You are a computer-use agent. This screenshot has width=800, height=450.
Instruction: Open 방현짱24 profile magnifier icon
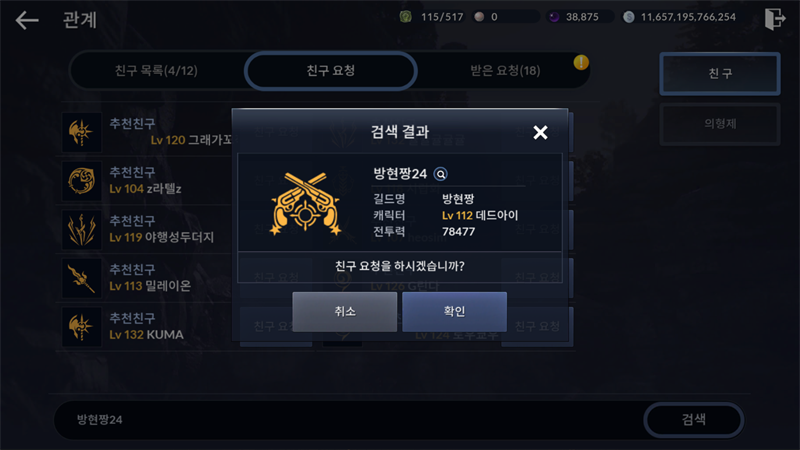(440, 174)
